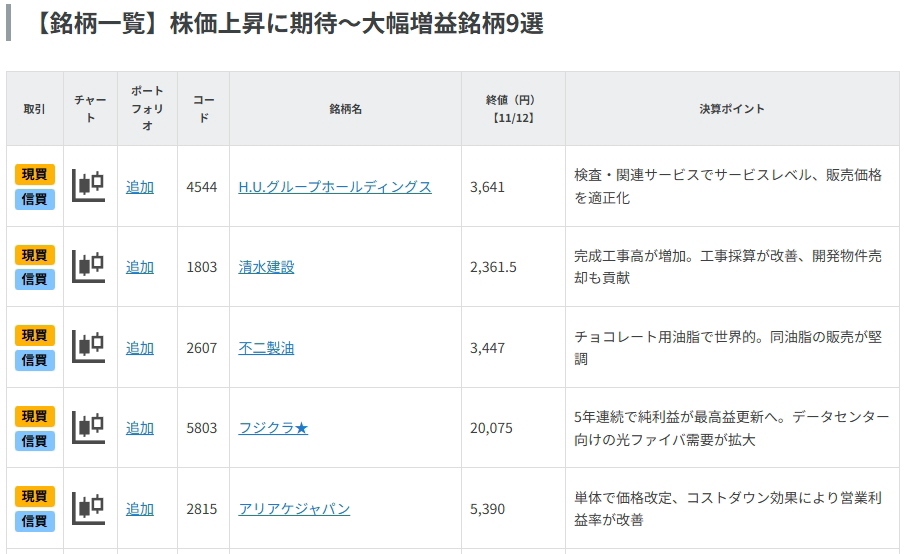Select stock code 1803 cell

pos(201,267)
